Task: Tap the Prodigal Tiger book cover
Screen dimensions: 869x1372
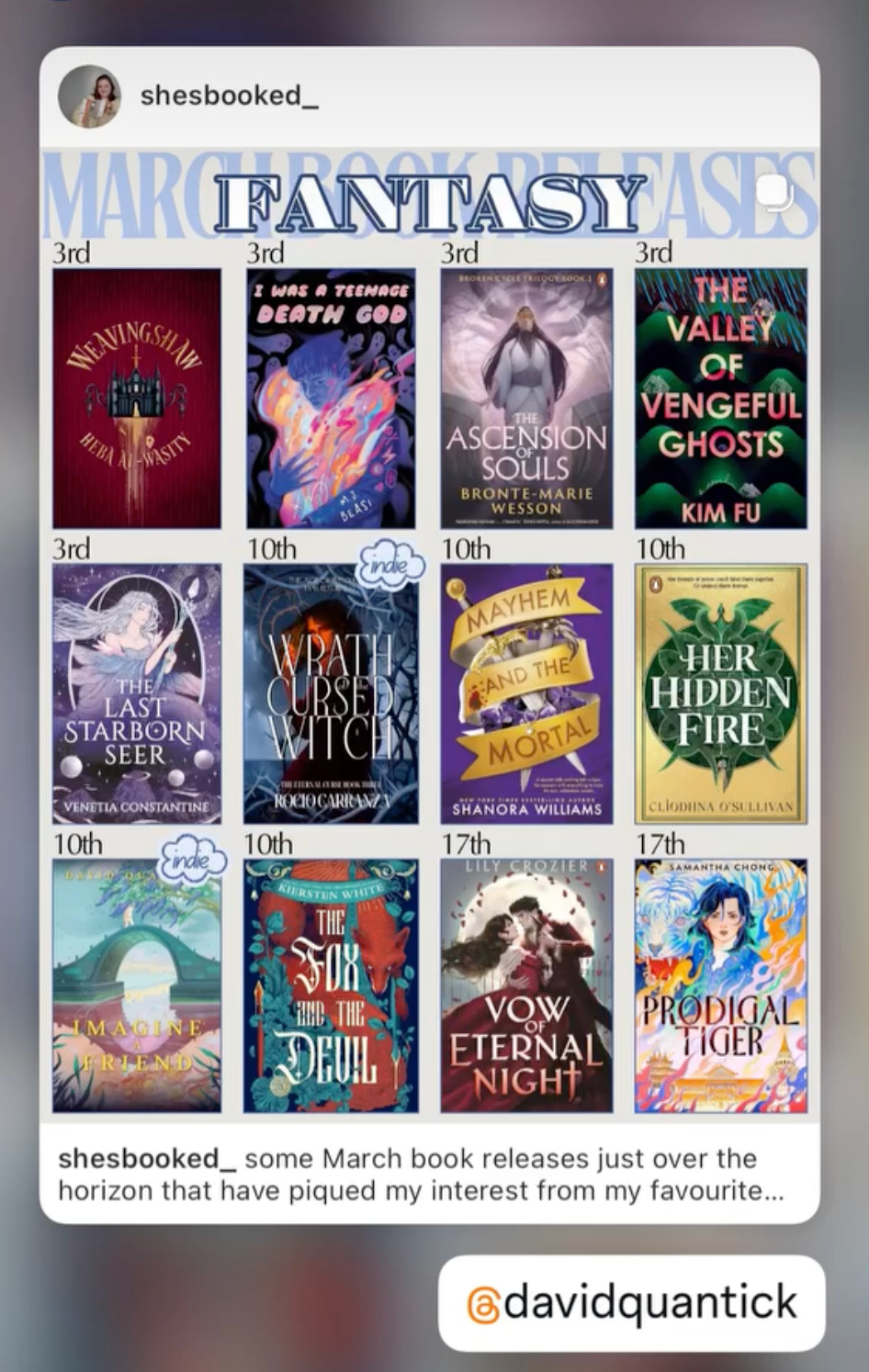Action: click(x=721, y=986)
